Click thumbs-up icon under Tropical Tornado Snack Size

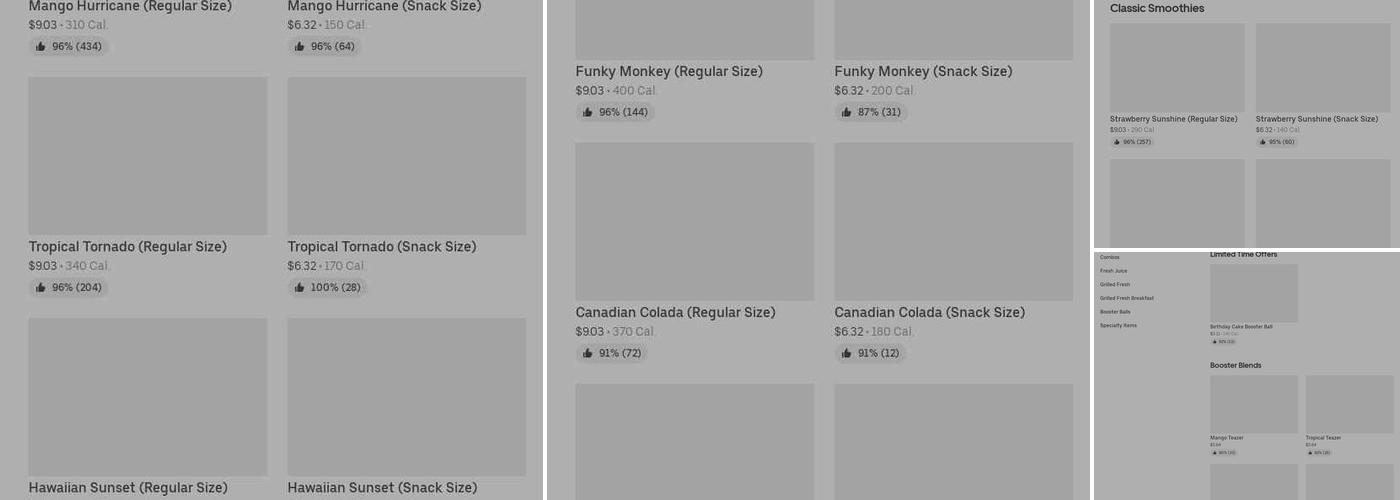point(299,288)
